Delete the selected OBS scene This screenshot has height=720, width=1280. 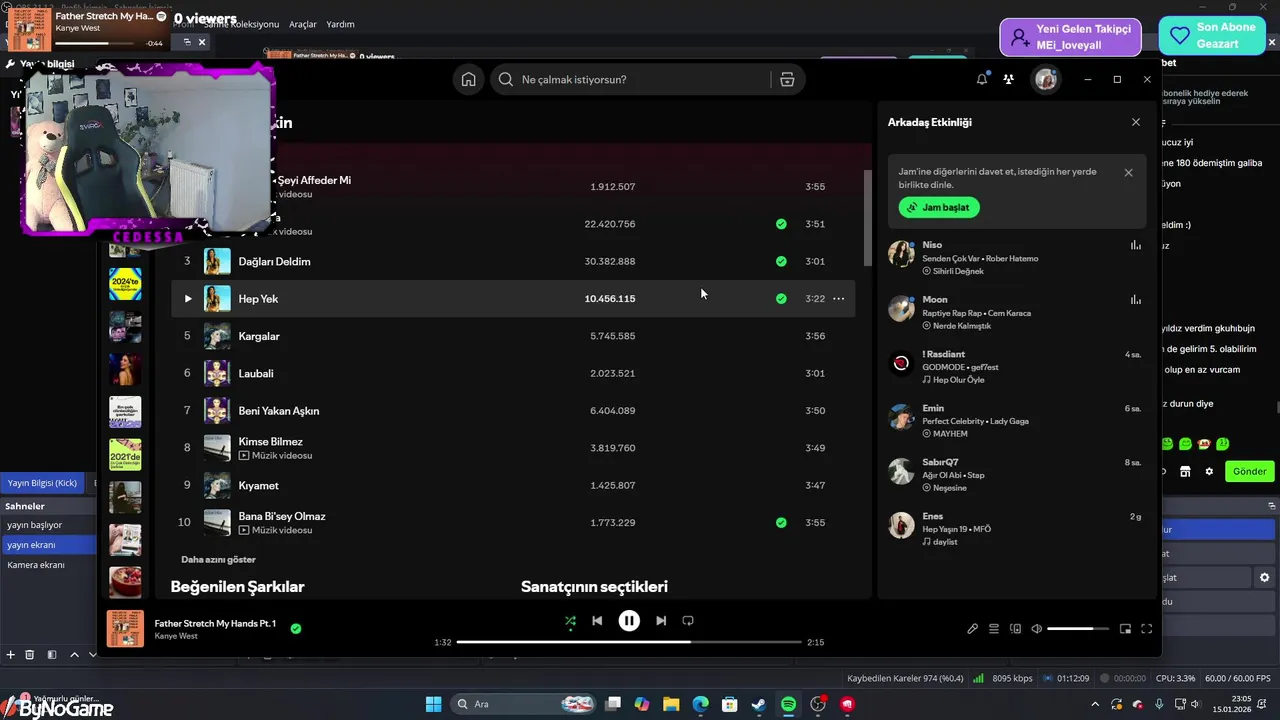pos(30,655)
